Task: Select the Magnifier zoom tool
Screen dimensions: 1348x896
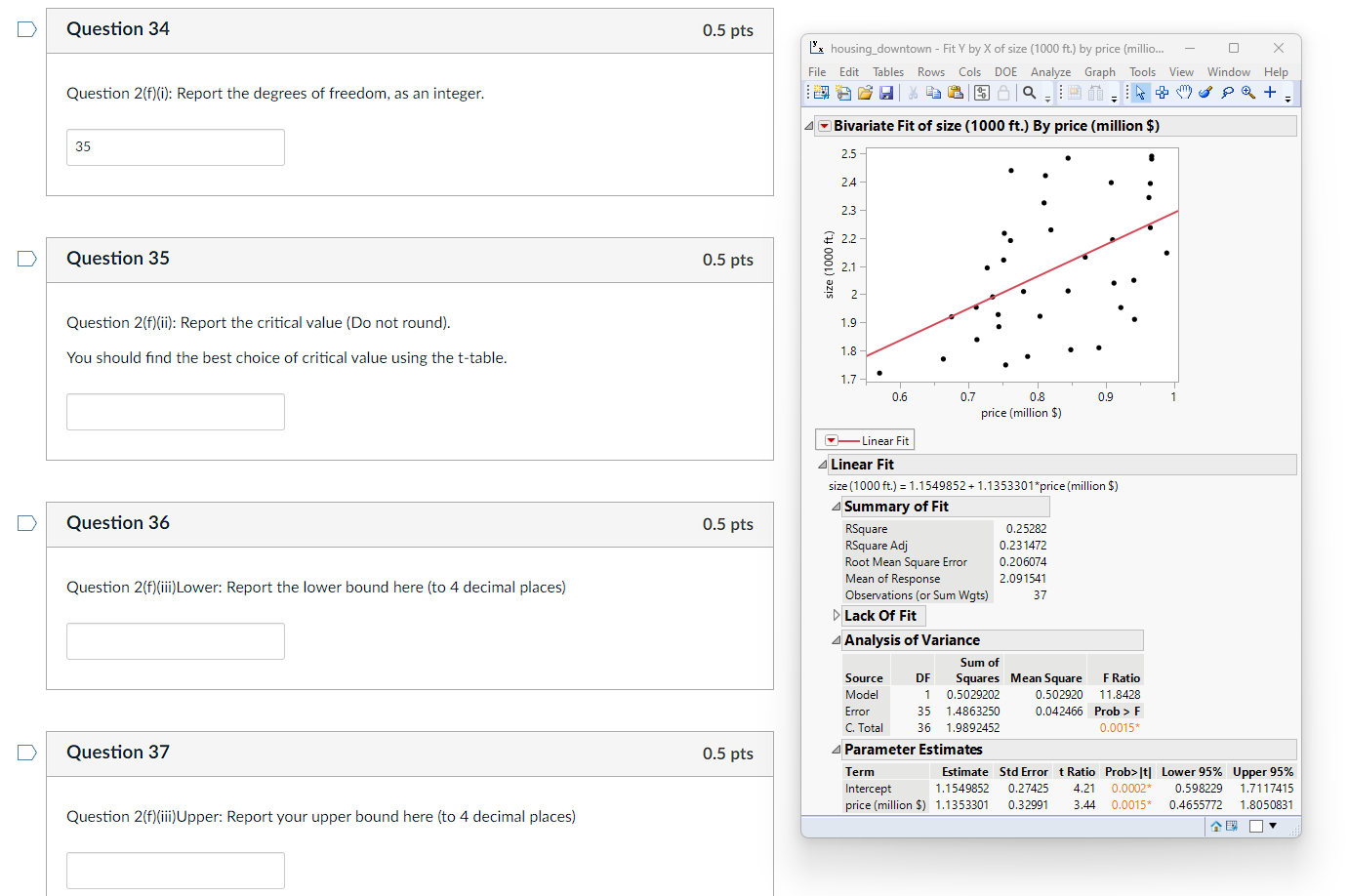Action: 1248,93
